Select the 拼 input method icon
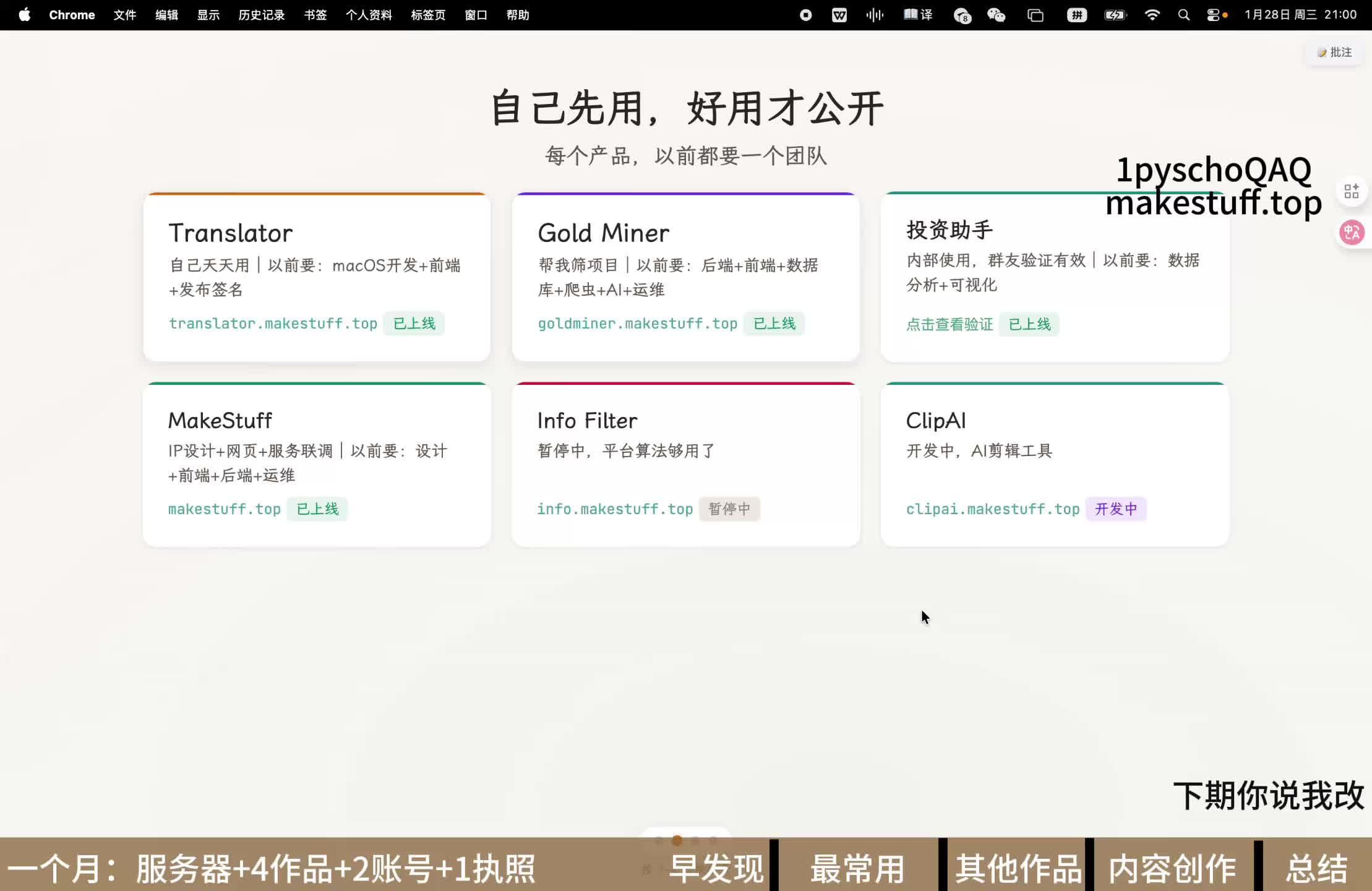The width and height of the screenshot is (1372, 891). tap(1077, 14)
